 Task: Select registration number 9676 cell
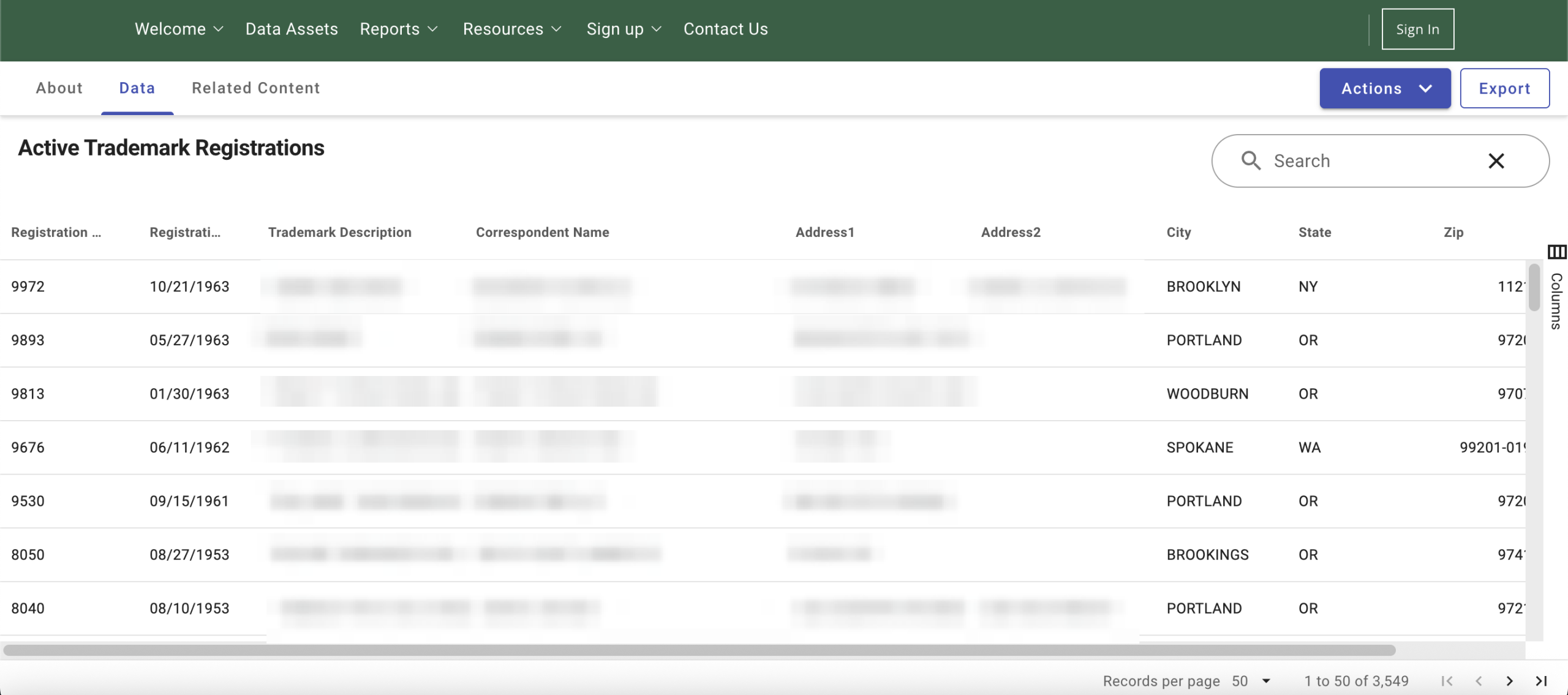click(x=28, y=448)
